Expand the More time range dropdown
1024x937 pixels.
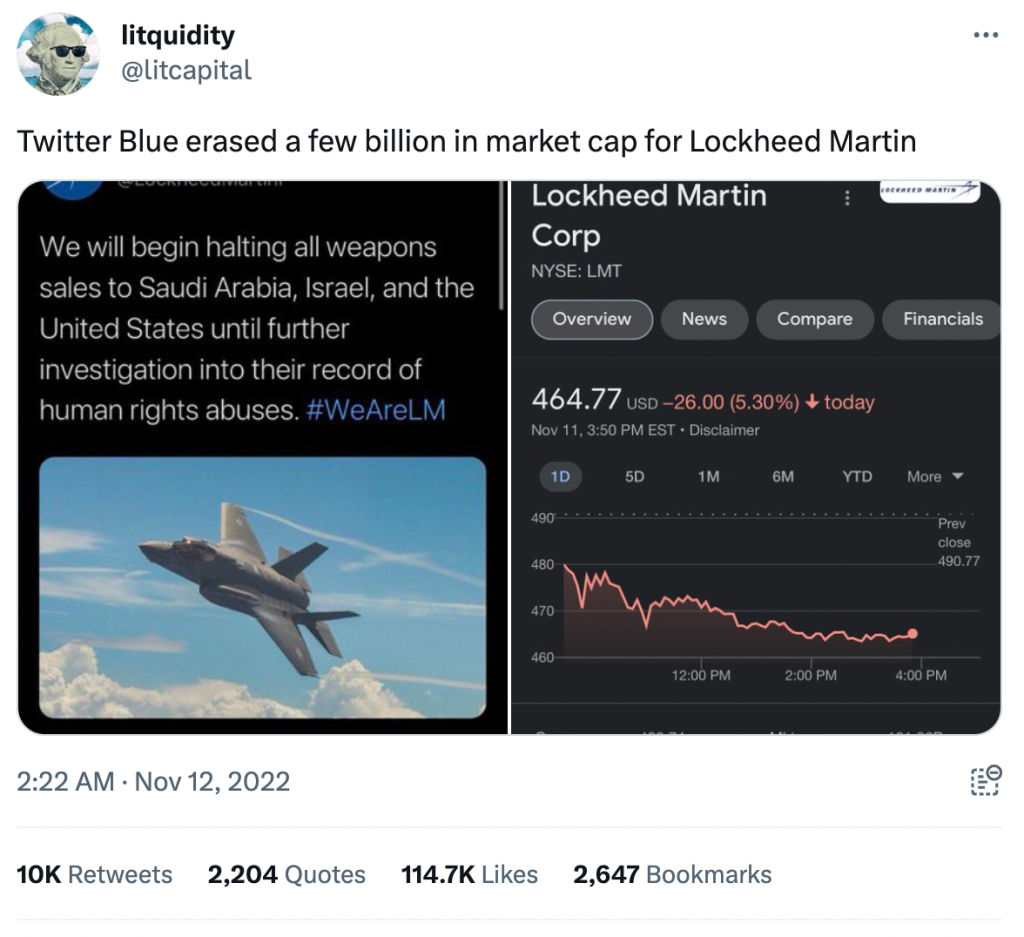click(935, 477)
